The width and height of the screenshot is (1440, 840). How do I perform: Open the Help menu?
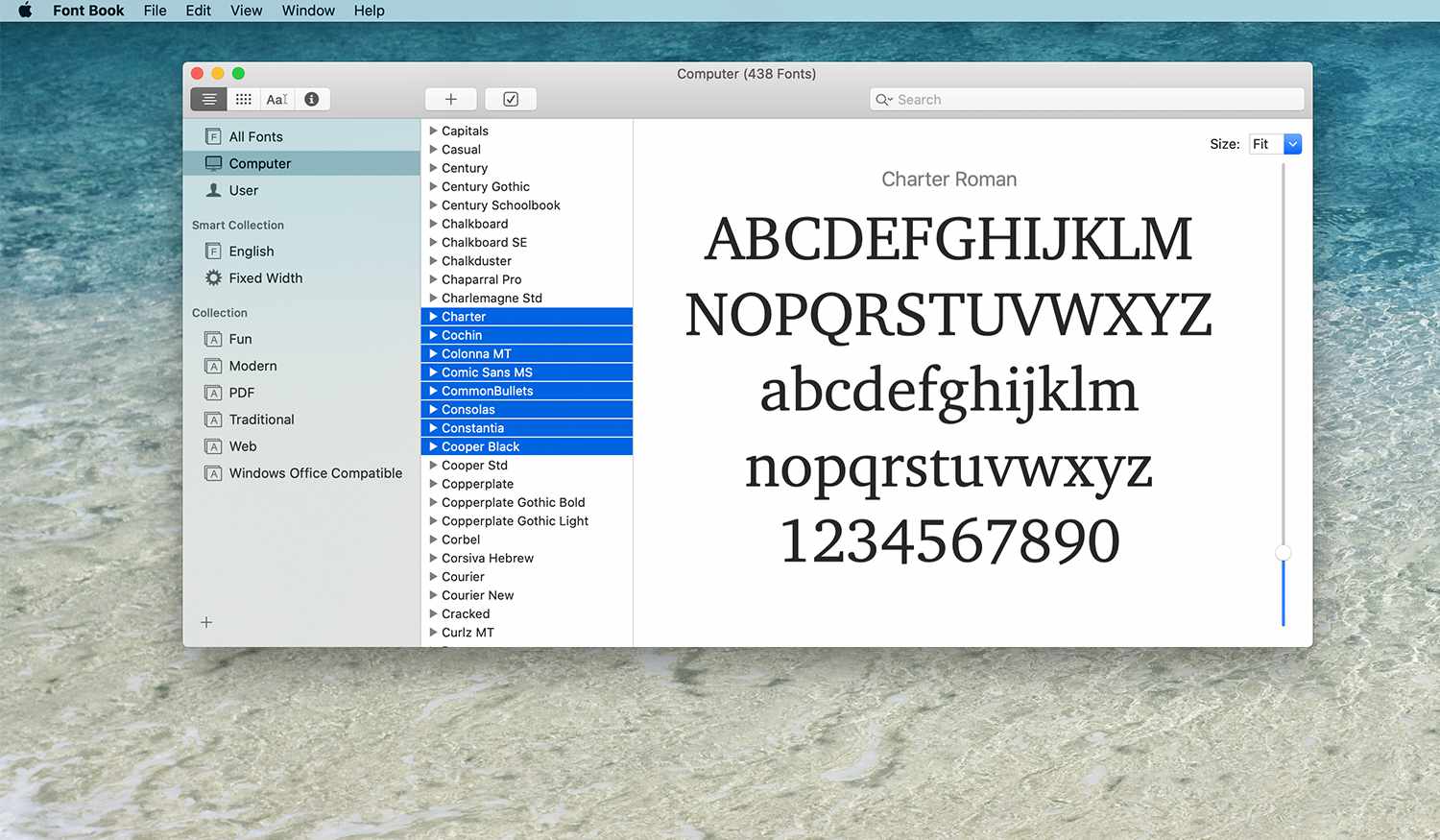369,11
